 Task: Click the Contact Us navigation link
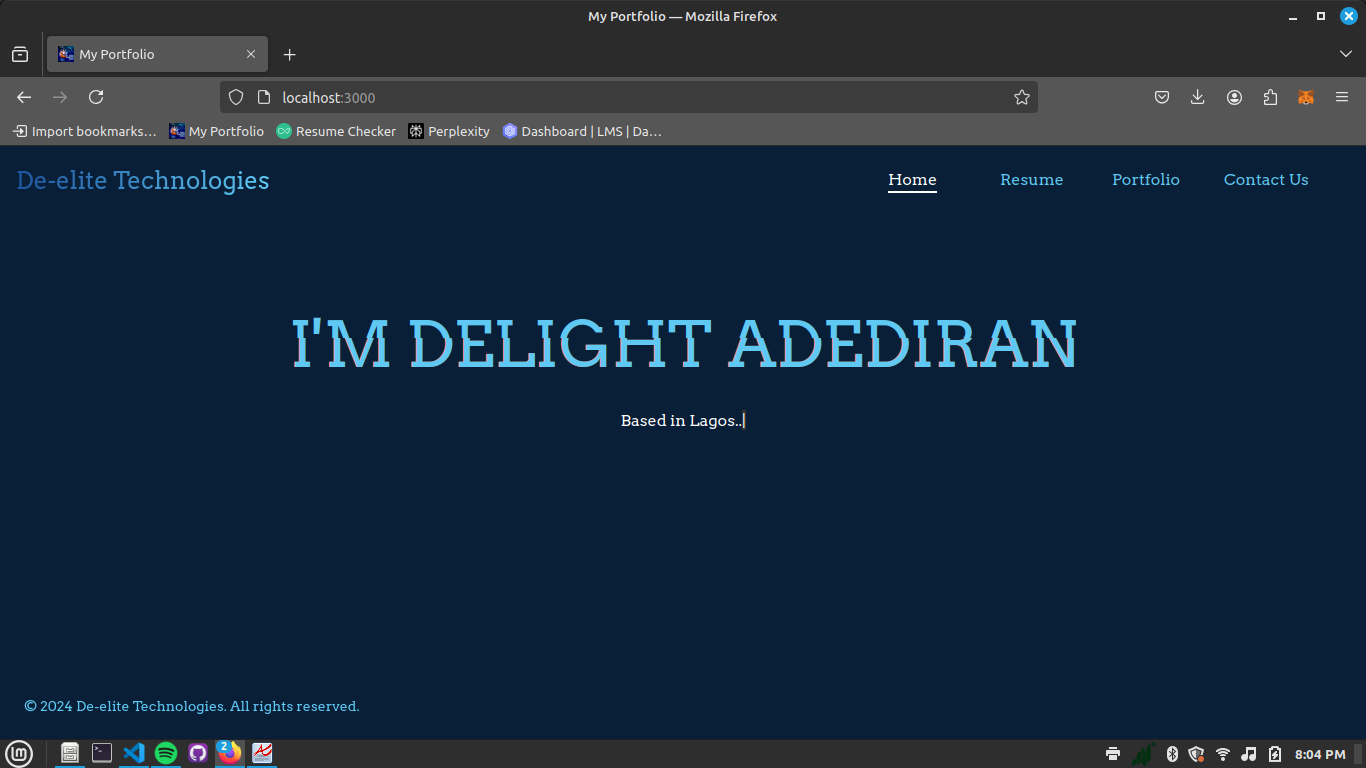(x=1265, y=180)
